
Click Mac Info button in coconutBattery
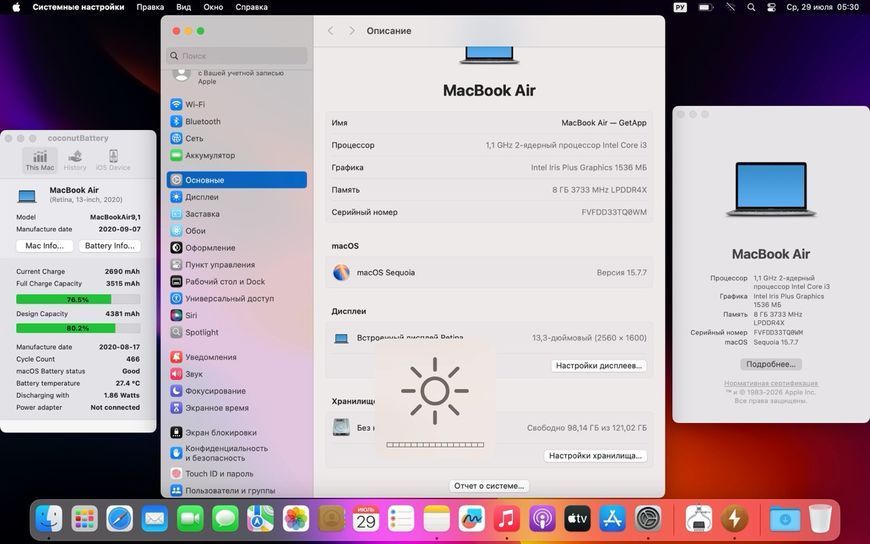tap(44, 246)
